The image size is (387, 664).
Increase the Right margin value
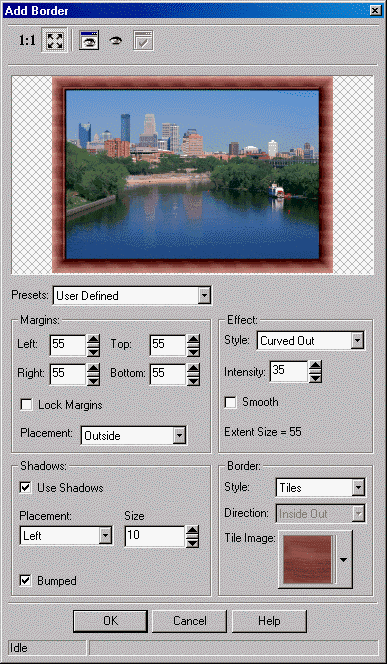(93, 369)
